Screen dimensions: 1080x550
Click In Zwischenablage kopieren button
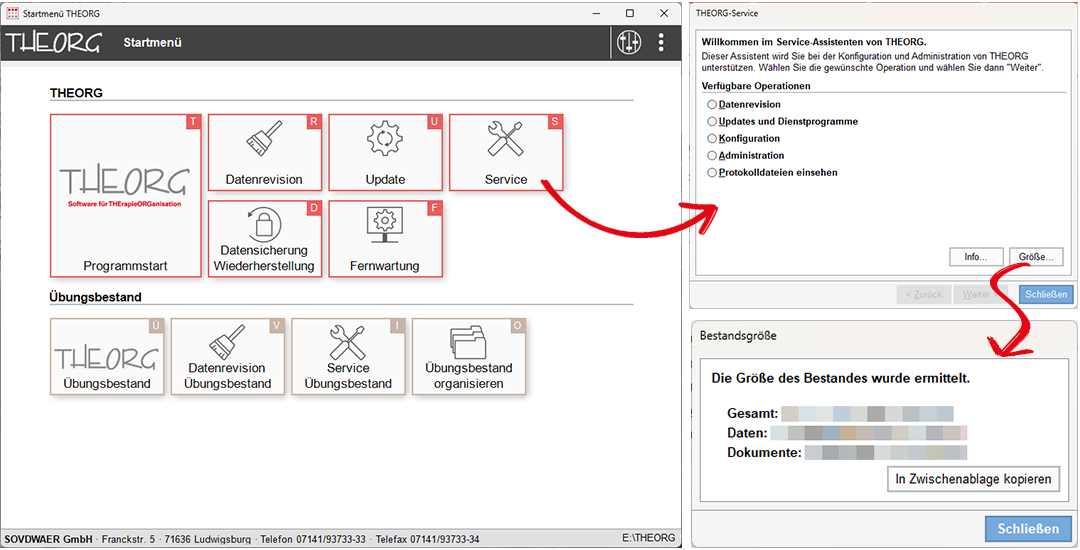[x=973, y=479]
